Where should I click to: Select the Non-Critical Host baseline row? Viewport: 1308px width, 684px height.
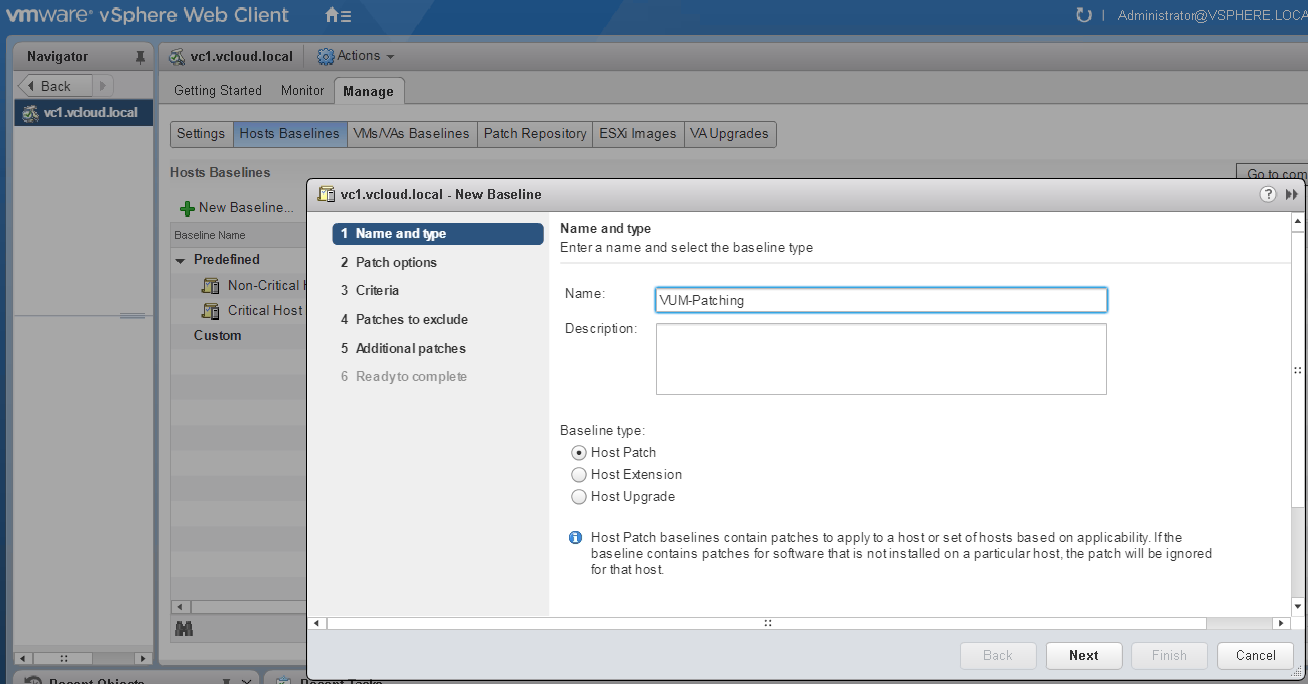click(240, 286)
